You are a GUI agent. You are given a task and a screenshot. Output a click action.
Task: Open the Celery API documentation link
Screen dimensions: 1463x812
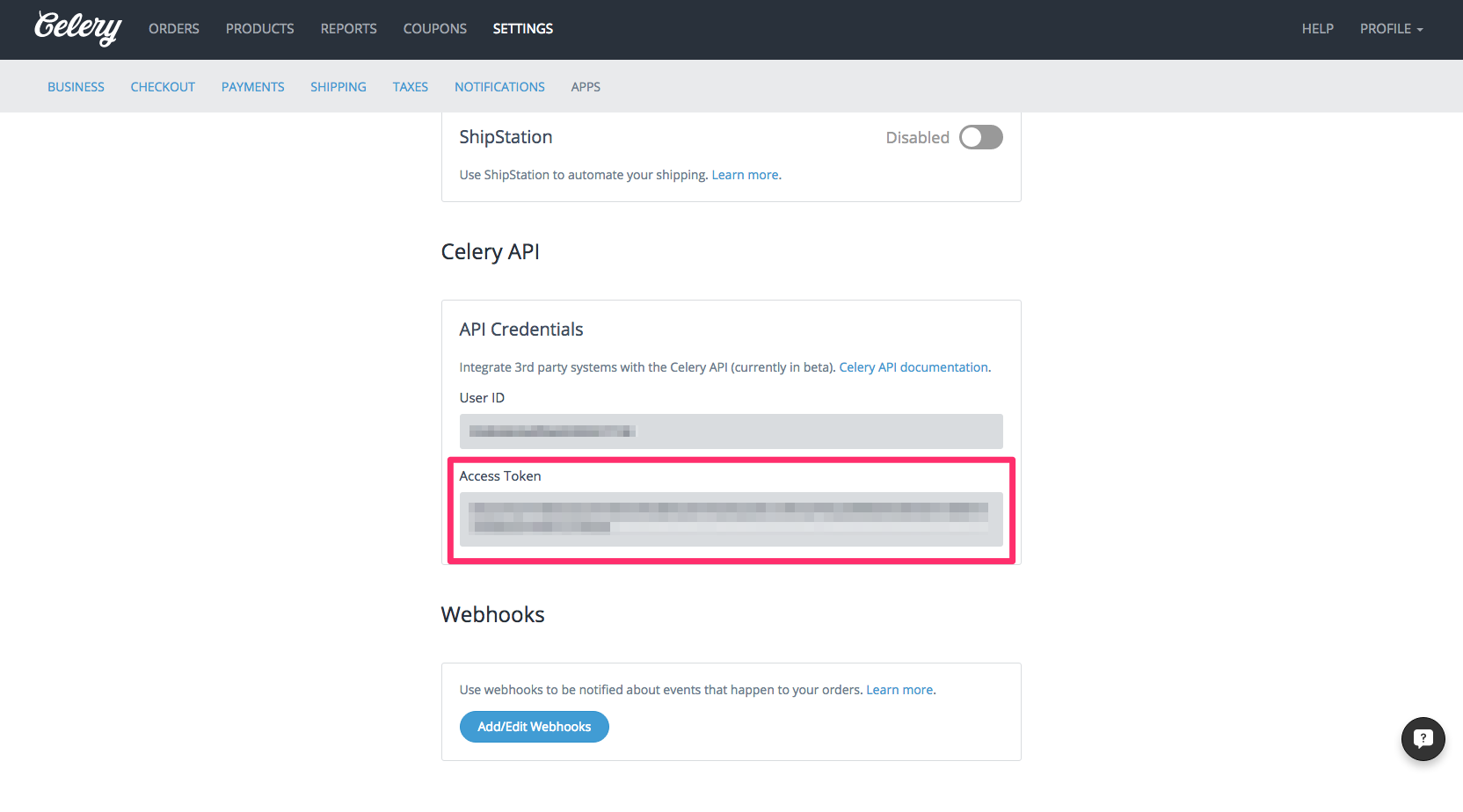(913, 367)
